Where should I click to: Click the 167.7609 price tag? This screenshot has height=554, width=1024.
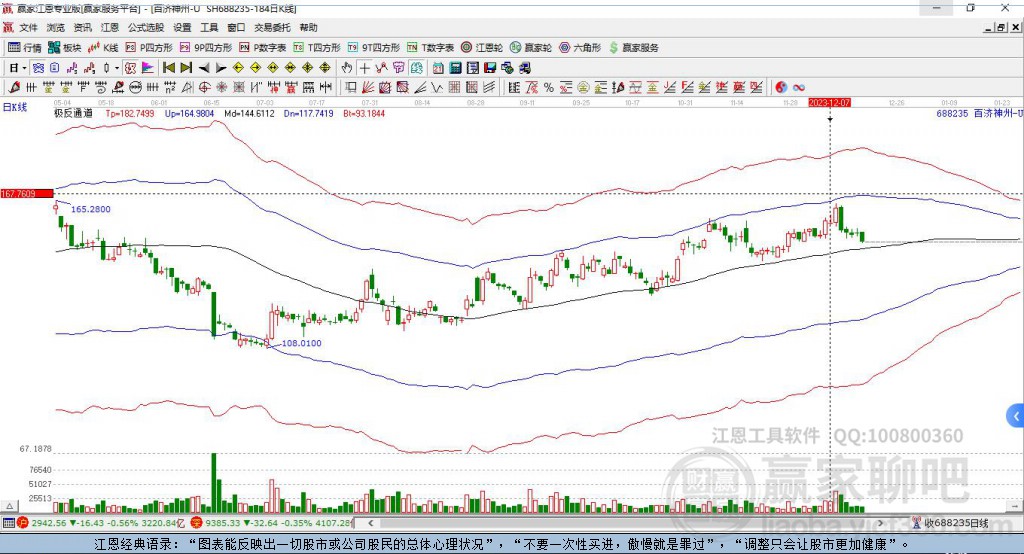tap(27, 193)
